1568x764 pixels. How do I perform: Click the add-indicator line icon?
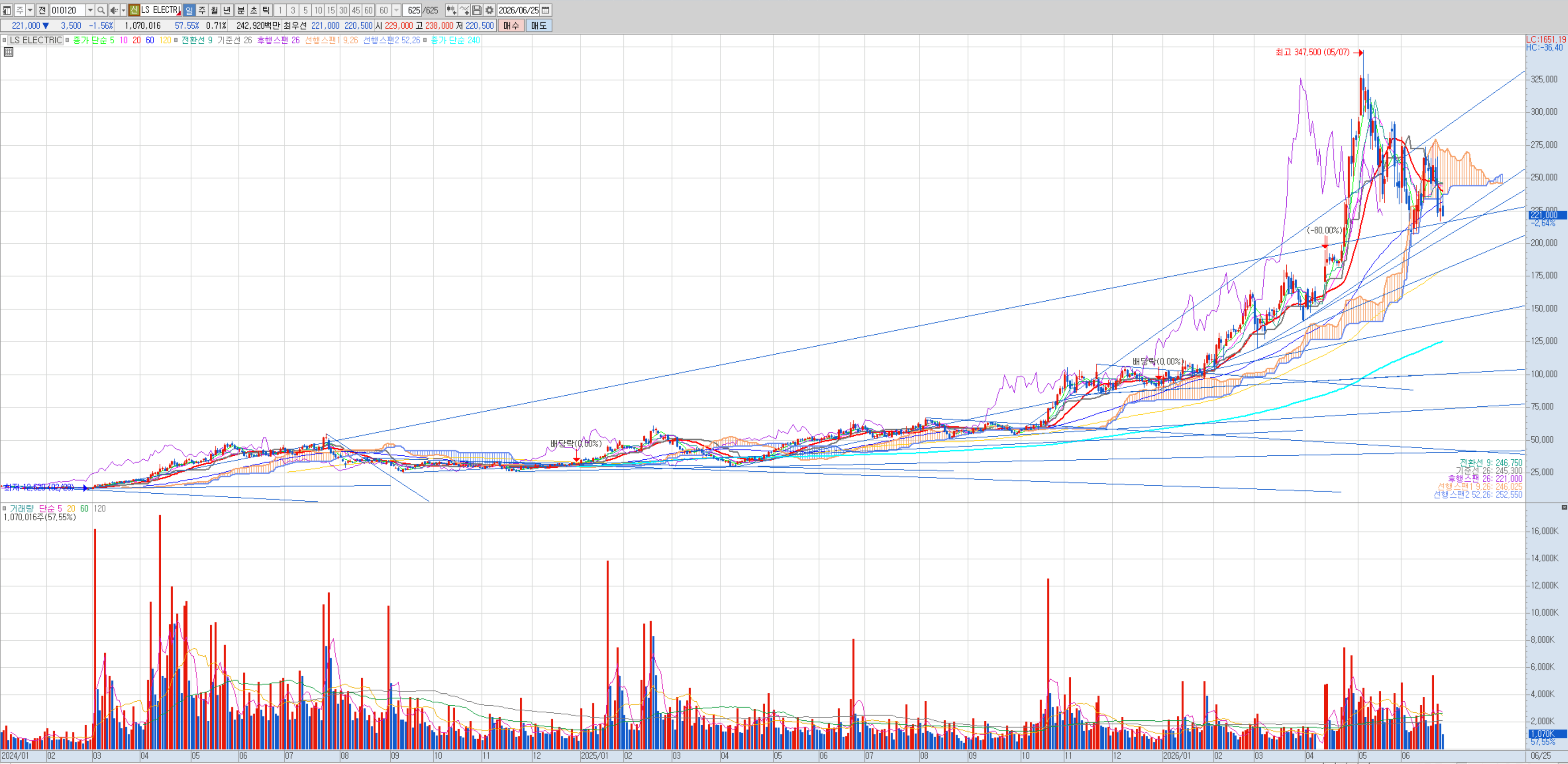click(464, 10)
